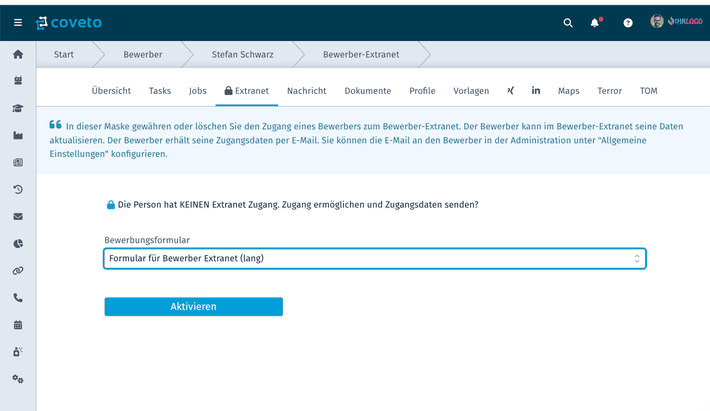This screenshot has width=710, height=411.
Task: Open the Bewerbungsformular dropdown
Action: (375, 258)
